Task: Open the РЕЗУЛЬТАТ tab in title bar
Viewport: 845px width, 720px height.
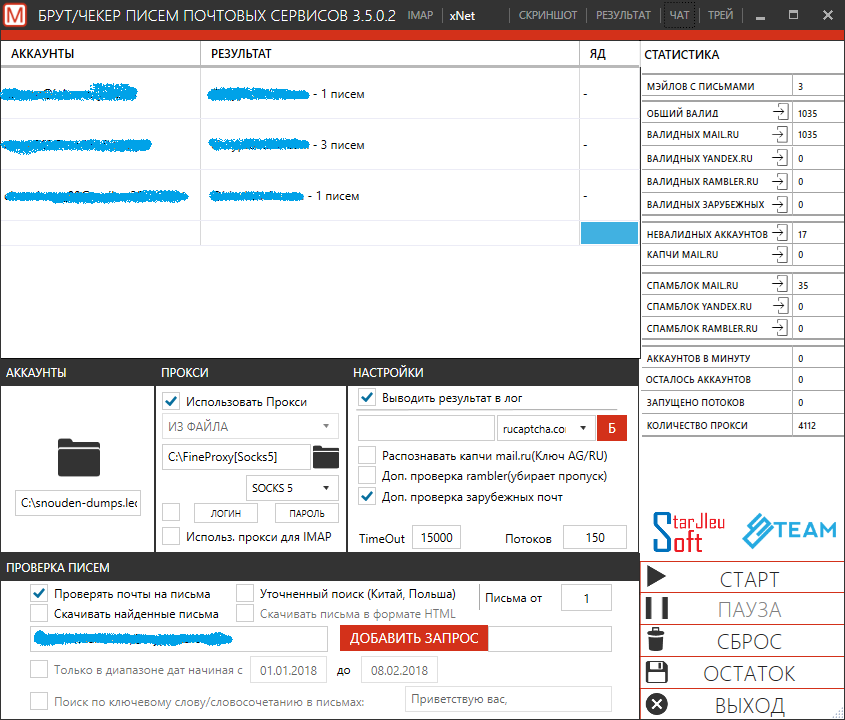Action: tap(625, 16)
